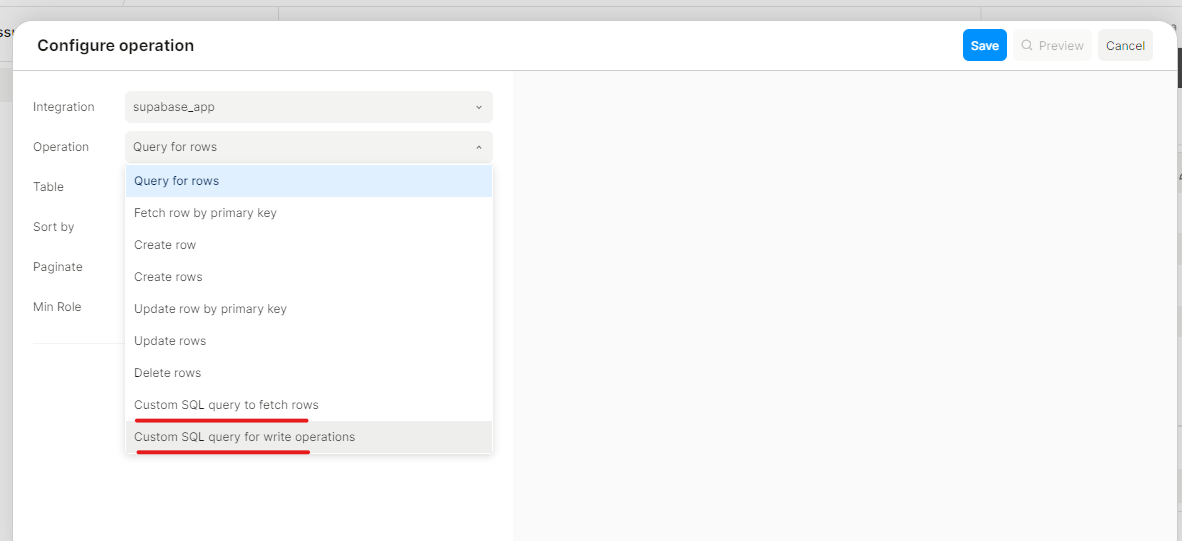Pick the Delete rows option
Screen dimensions: 1182x541
tap(168, 373)
